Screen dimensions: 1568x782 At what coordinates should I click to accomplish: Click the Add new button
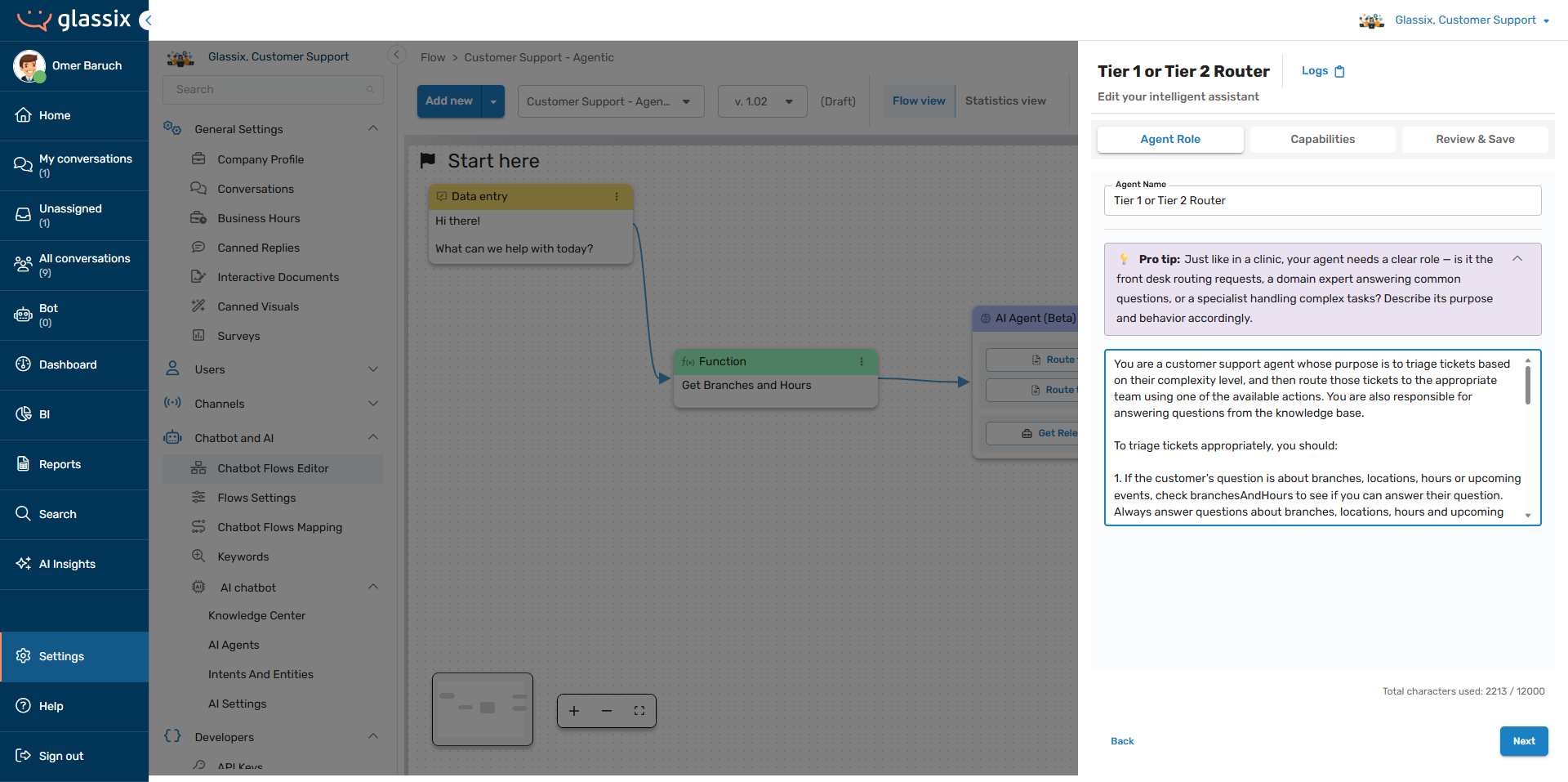(449, 101)
